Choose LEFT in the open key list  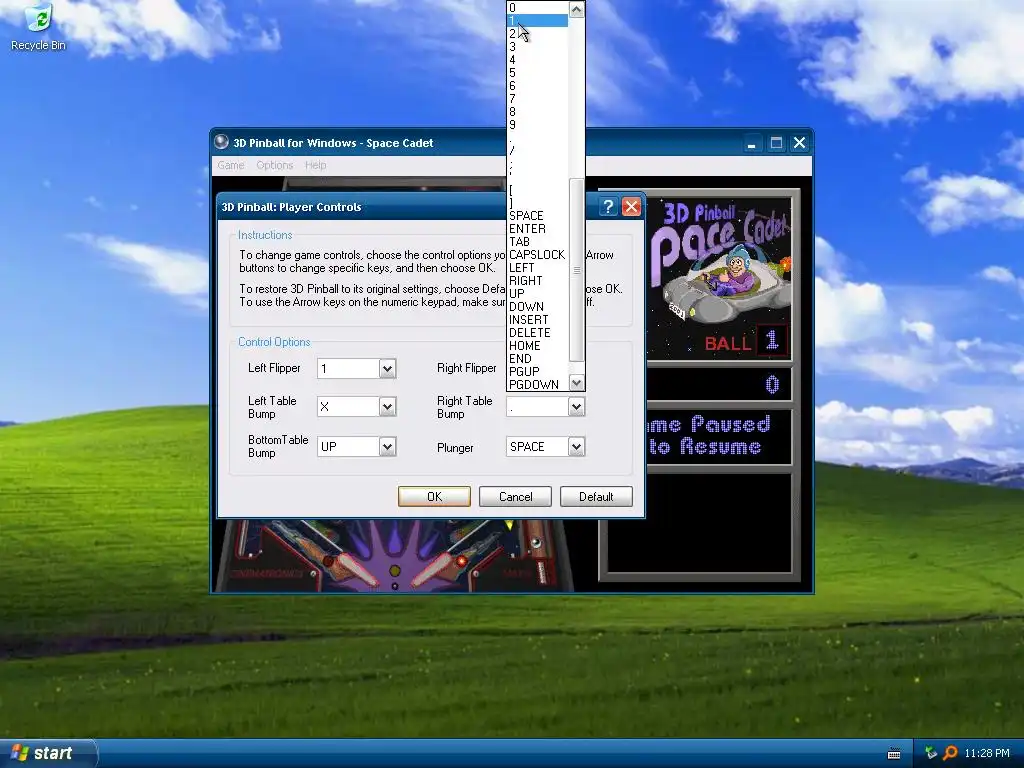click(537, 268)
